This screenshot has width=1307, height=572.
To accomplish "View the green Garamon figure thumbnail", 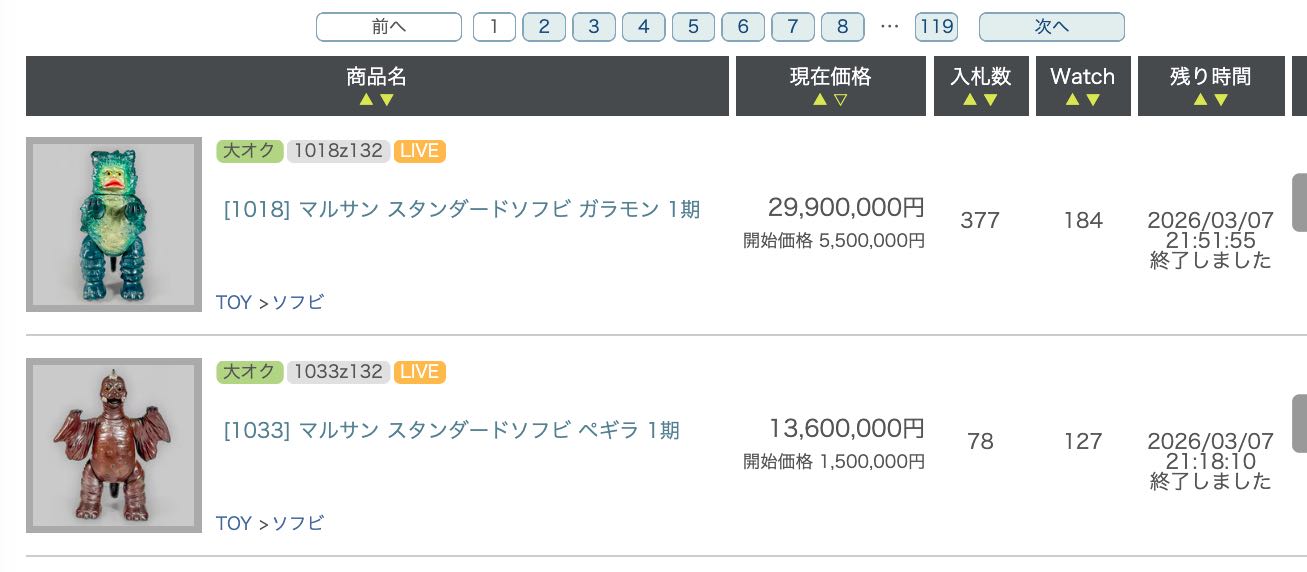I will [x=114, y=224].
